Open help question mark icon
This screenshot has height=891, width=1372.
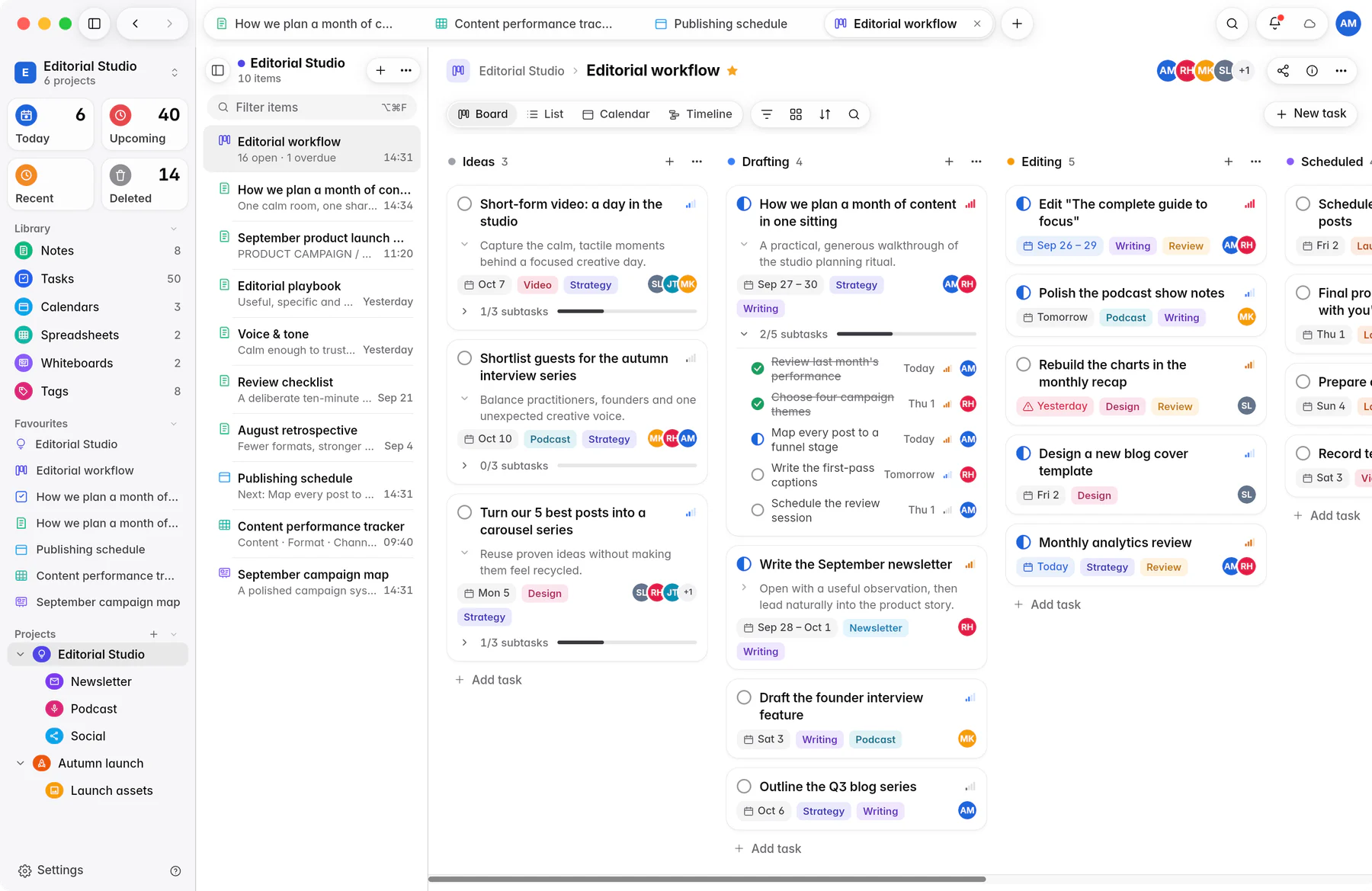coord(175,871)
